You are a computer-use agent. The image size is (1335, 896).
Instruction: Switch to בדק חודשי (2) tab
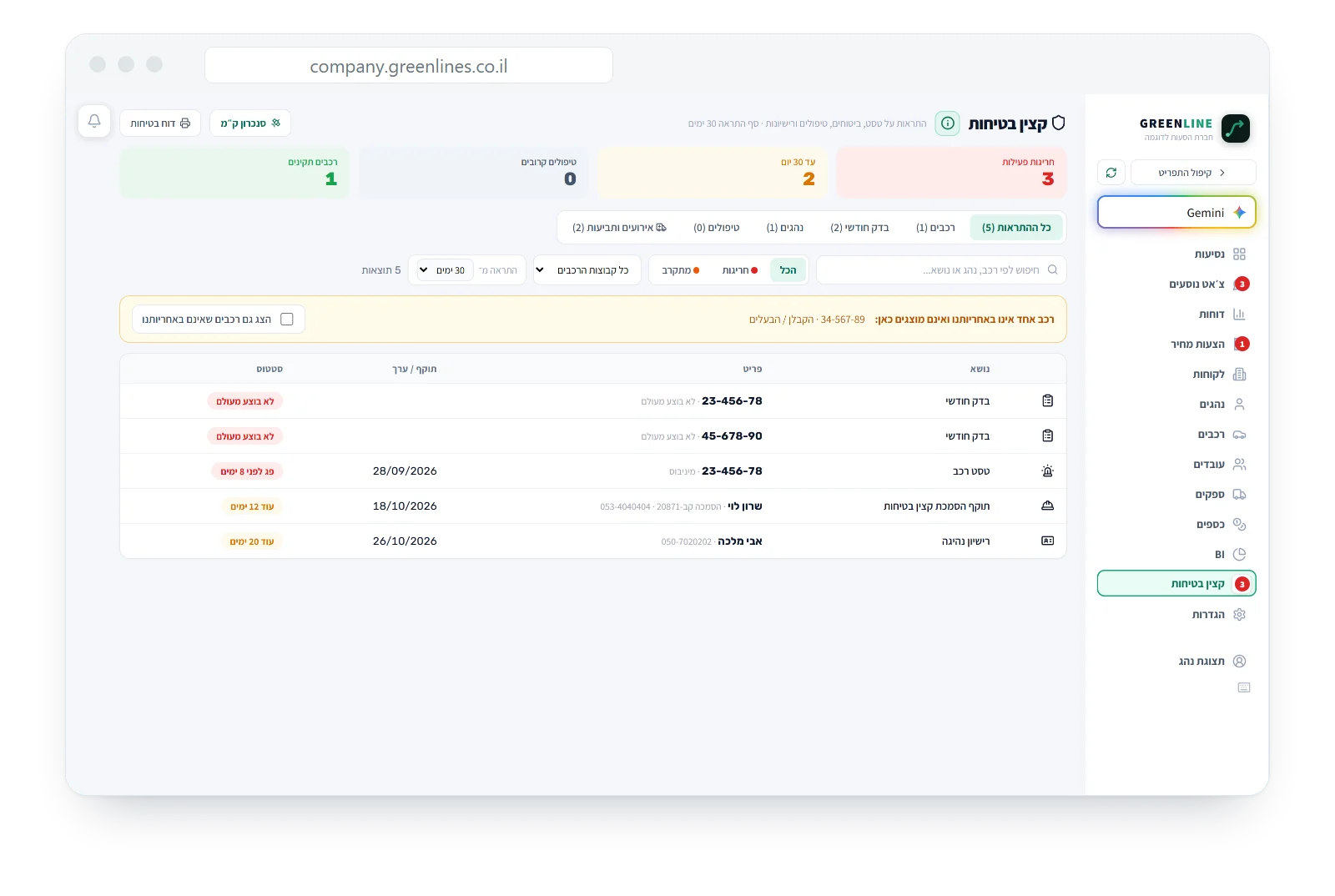pyautogui.click(x=859, y=227)
